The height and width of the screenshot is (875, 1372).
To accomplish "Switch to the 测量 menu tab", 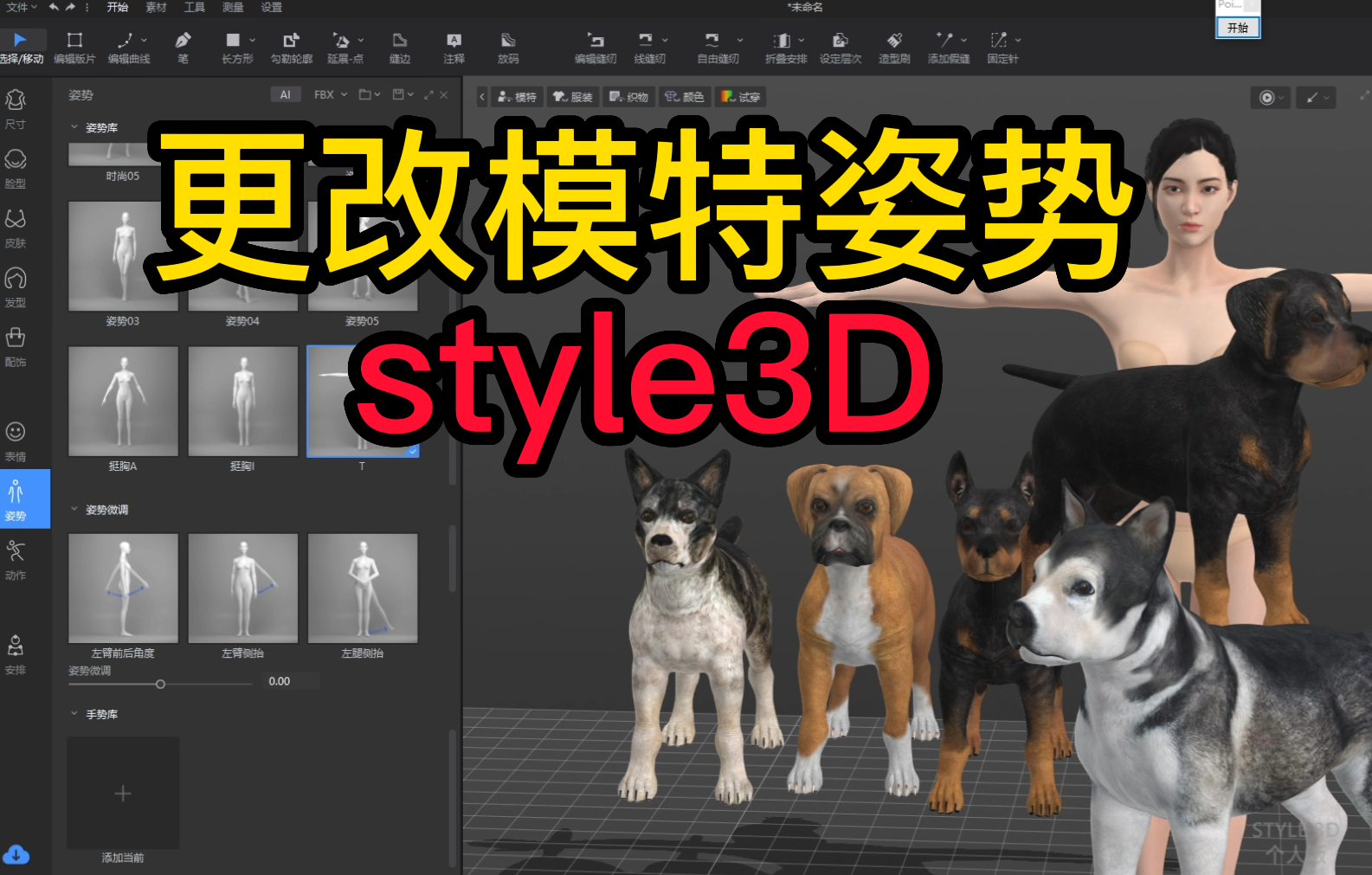I will point(233,7).
